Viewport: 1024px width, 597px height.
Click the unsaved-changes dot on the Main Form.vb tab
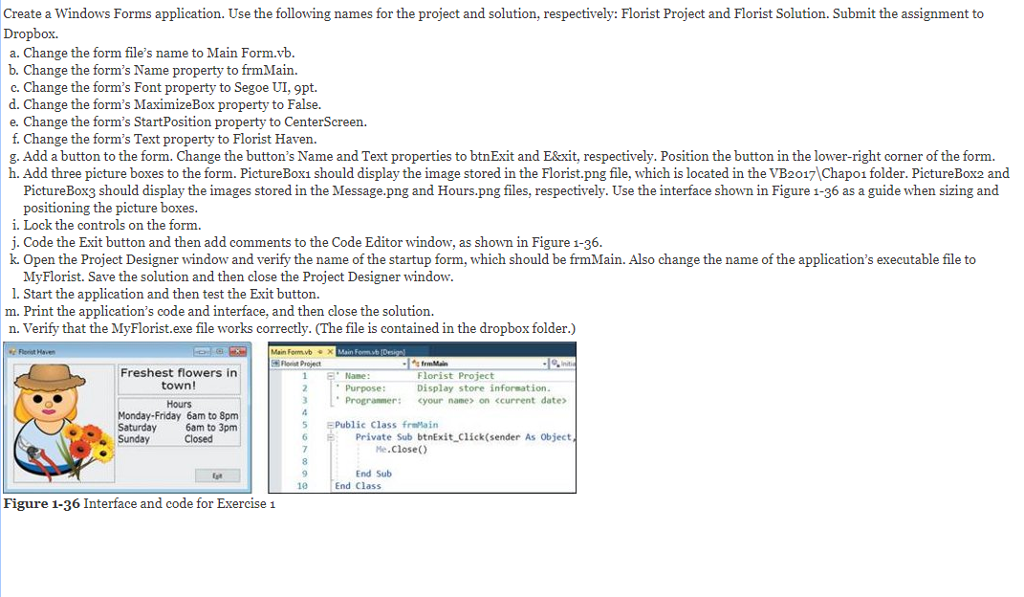point(320,351)
